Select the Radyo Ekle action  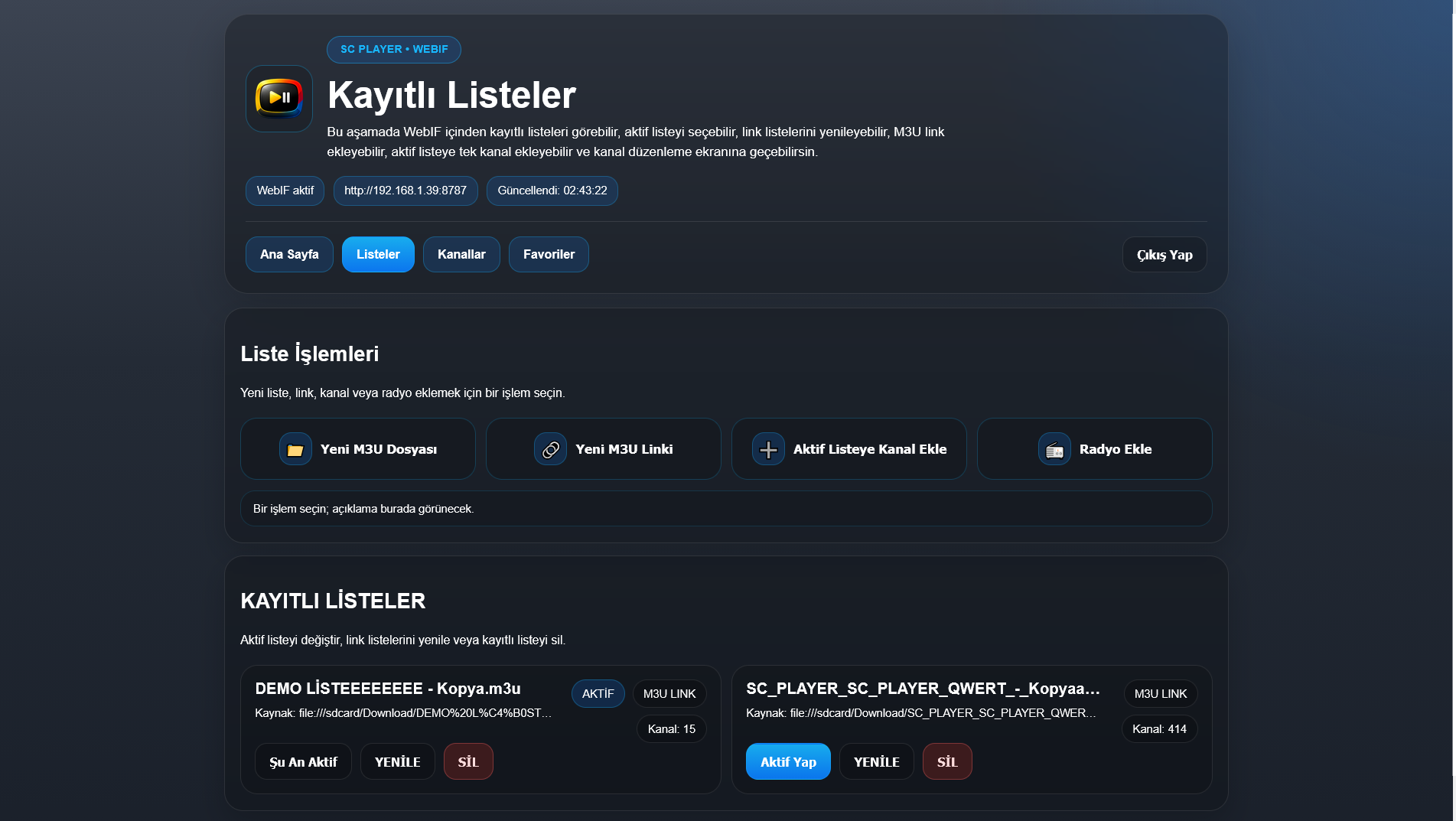(1095, 449)
